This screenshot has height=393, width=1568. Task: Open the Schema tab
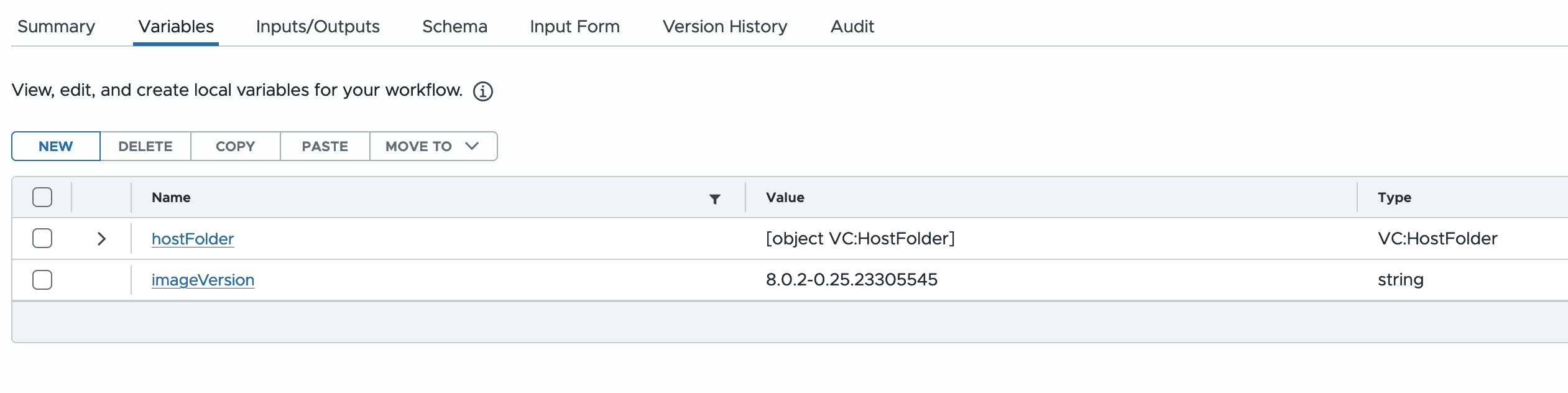[454, 27]
